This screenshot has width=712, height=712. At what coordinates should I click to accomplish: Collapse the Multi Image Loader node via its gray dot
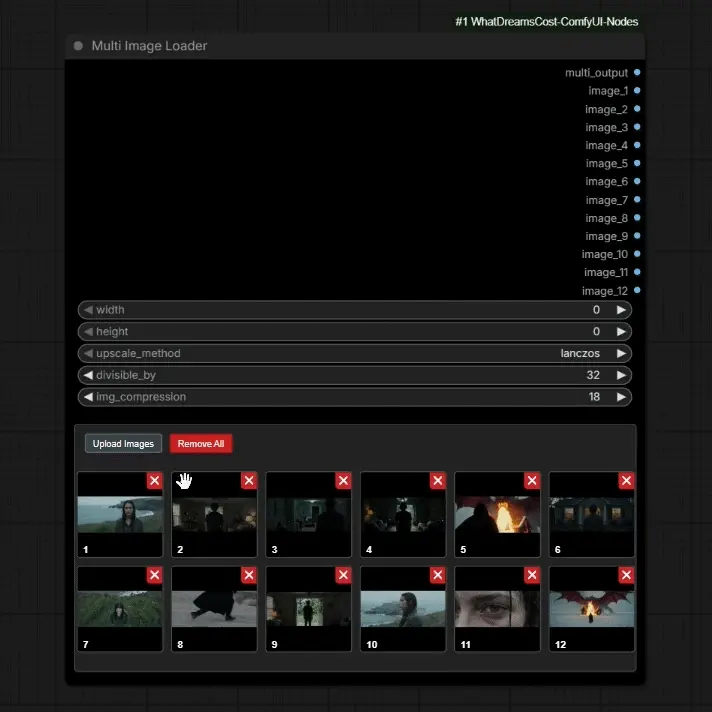78,46
